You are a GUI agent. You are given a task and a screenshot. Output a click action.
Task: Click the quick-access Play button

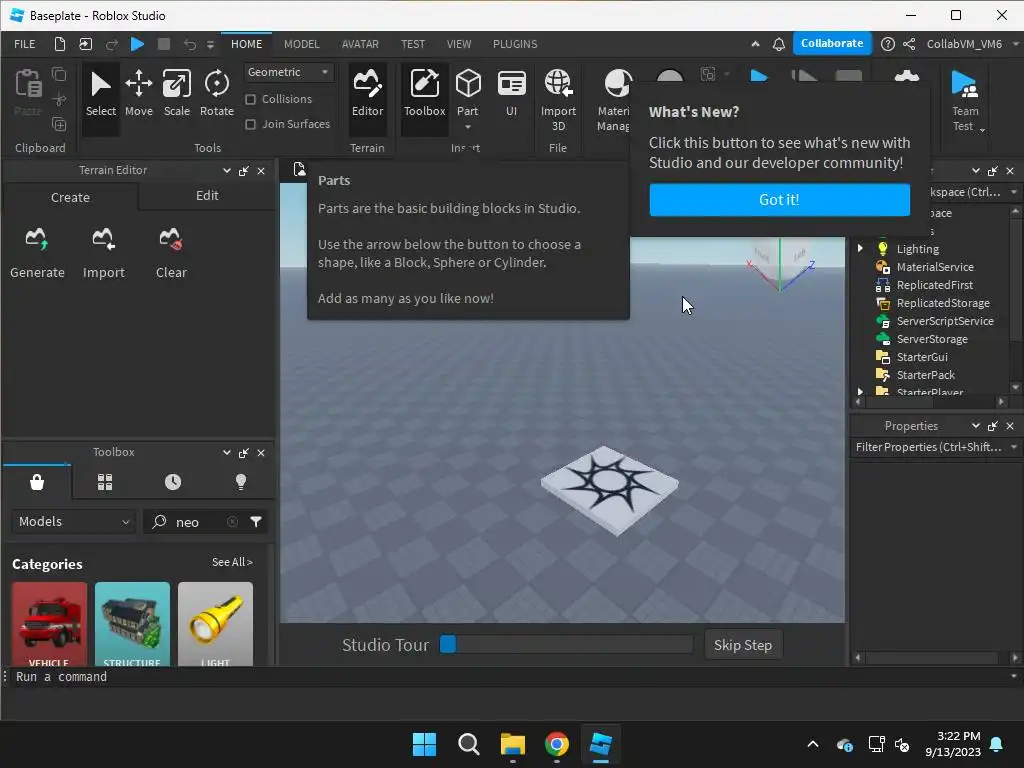pyautogui.click(x=137, y=44)
